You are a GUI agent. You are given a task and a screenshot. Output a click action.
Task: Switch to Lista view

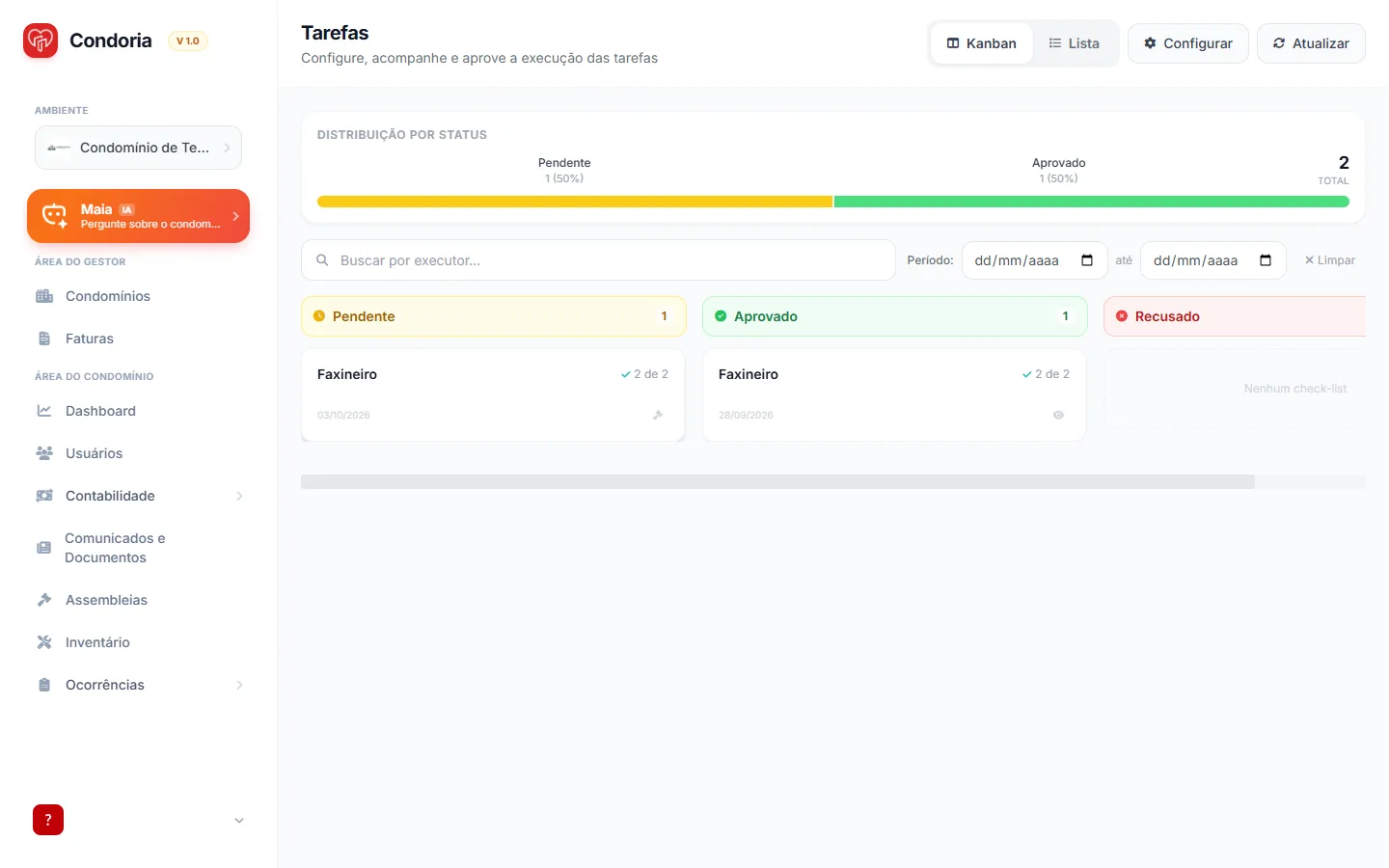pyautogui.click(x=1074, y=43)
